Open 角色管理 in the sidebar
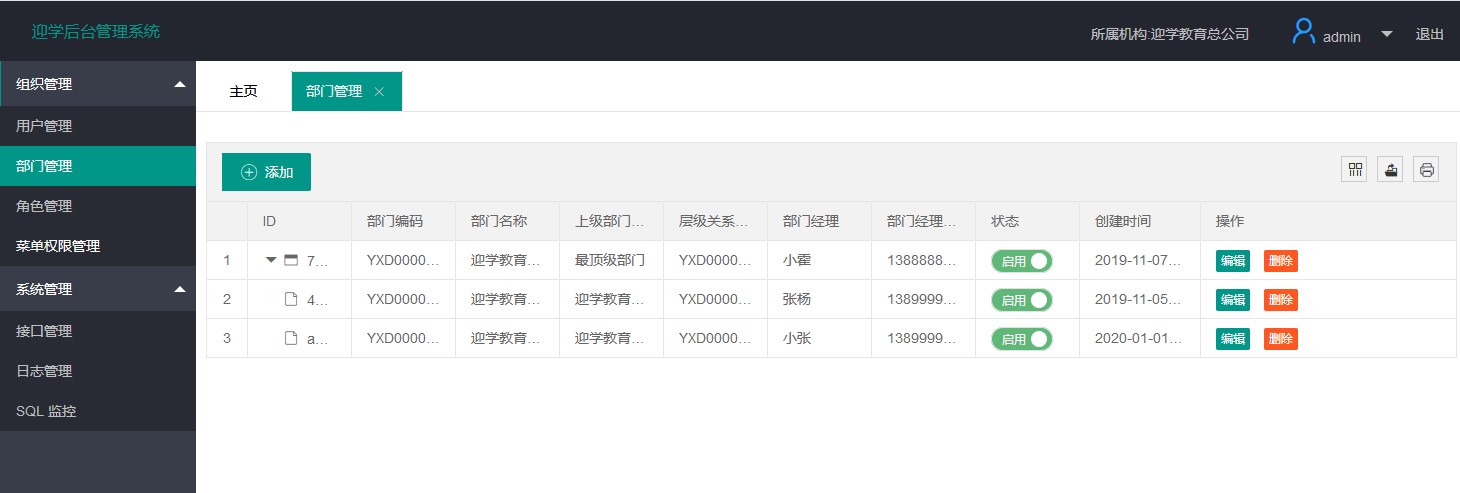This screenshot has width=1460, height=493. pyautogui.click(x=98, y=206)
